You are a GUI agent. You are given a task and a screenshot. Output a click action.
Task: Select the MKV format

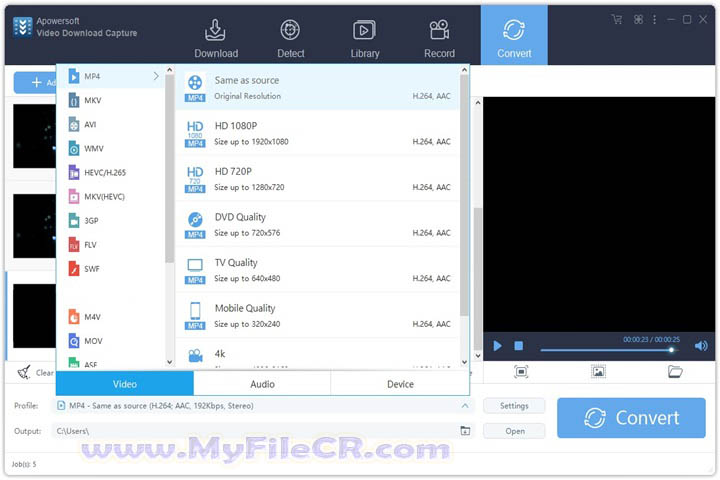pos(110,100)
